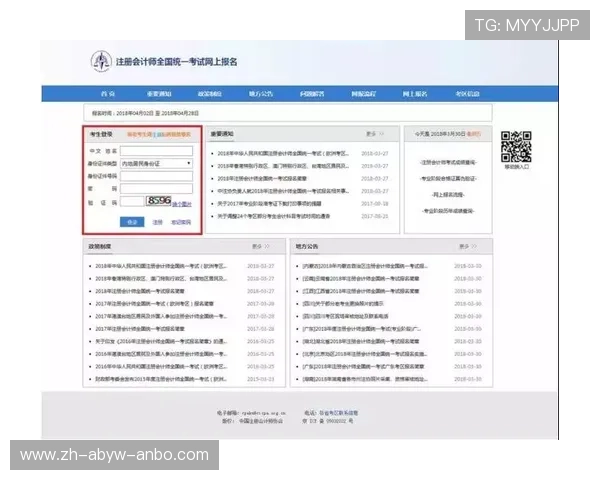Open the 首页 home tab
Viewport: 600px width, 480px height.
coord(107,94)
